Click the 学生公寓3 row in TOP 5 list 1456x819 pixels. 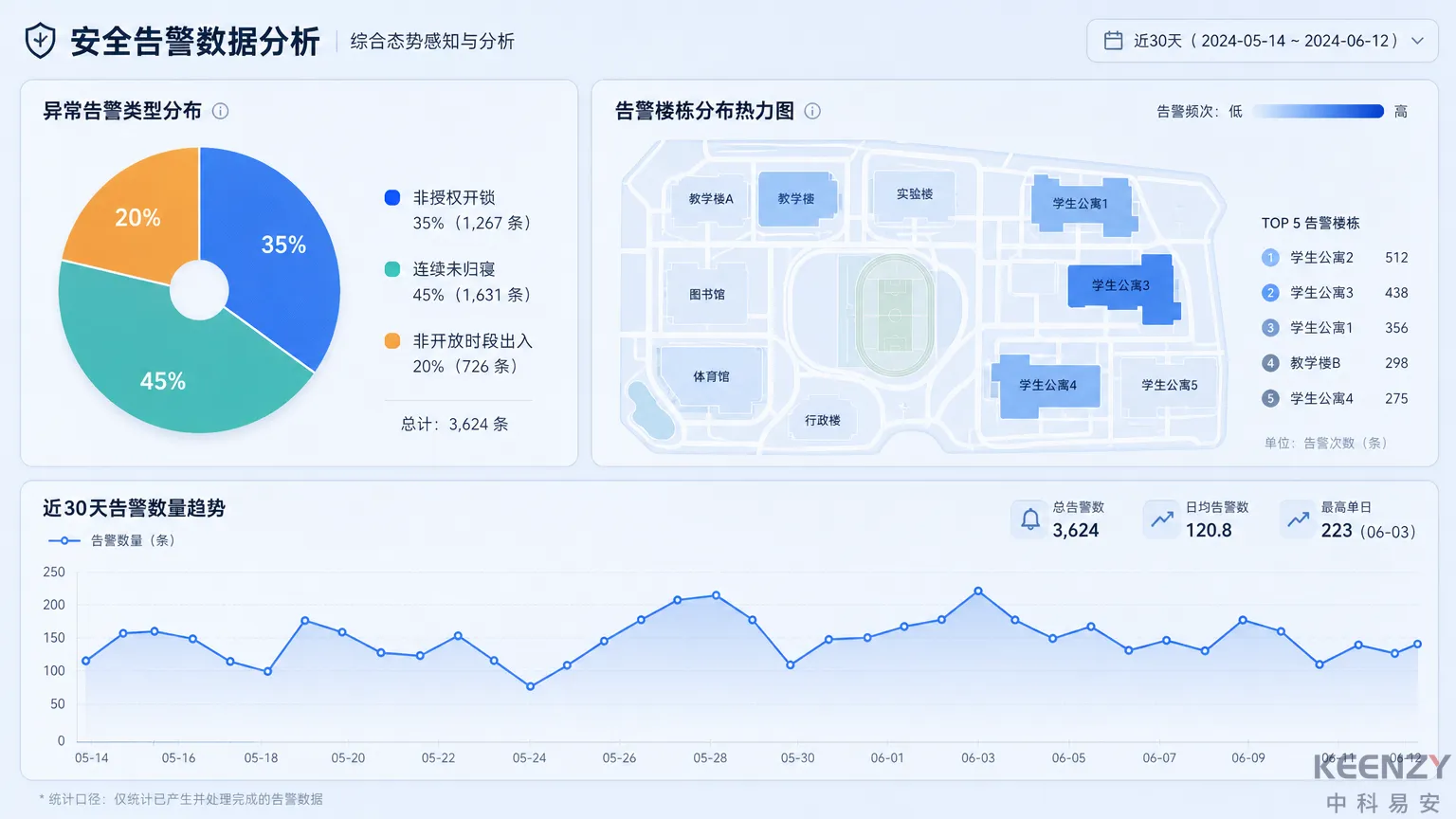pyautogui.click(x=1335, y=293)
